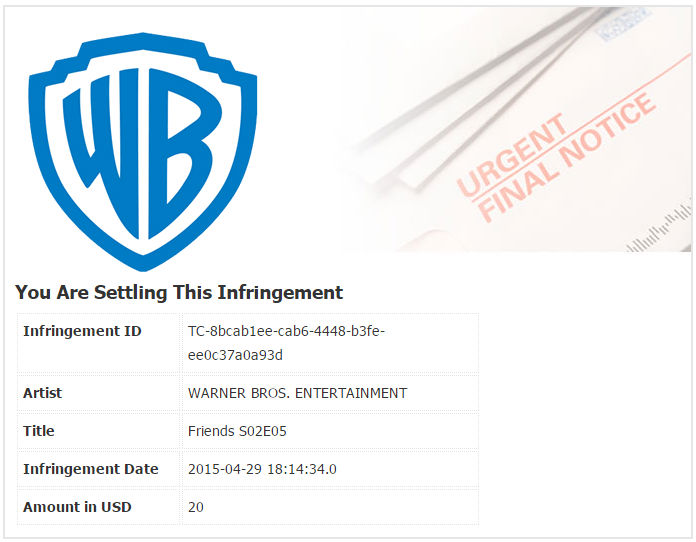Click the Amount in USD label

tap(77, 507)
